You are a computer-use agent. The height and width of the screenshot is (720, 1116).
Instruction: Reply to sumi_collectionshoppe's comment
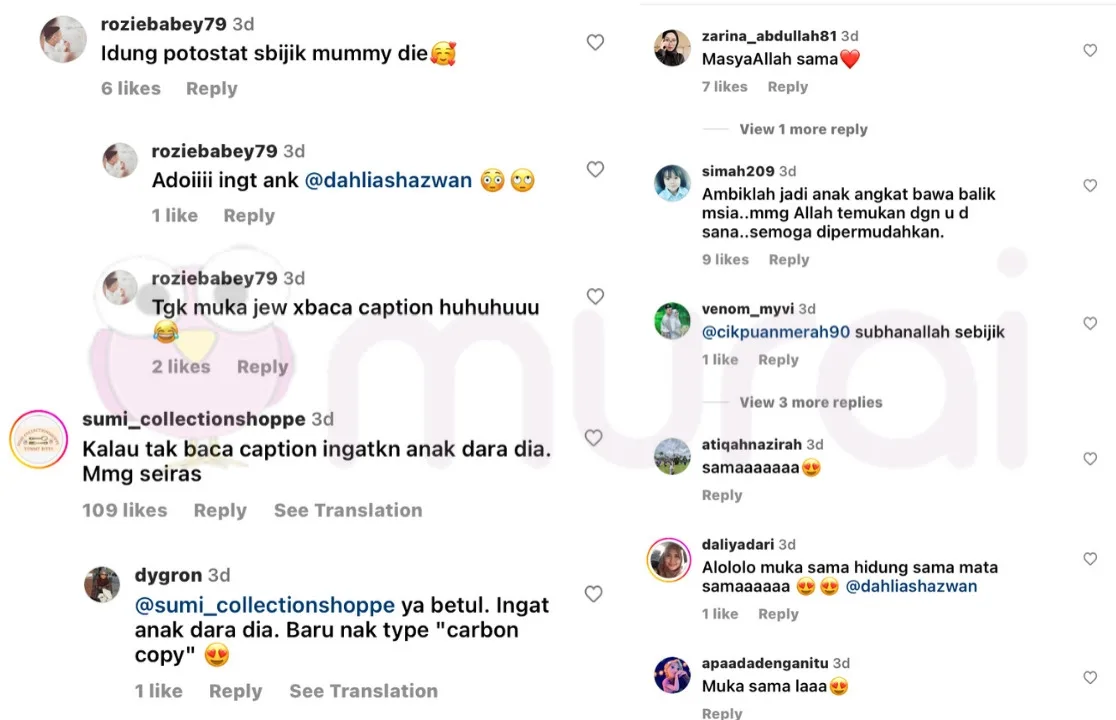[x=220, y=510]
